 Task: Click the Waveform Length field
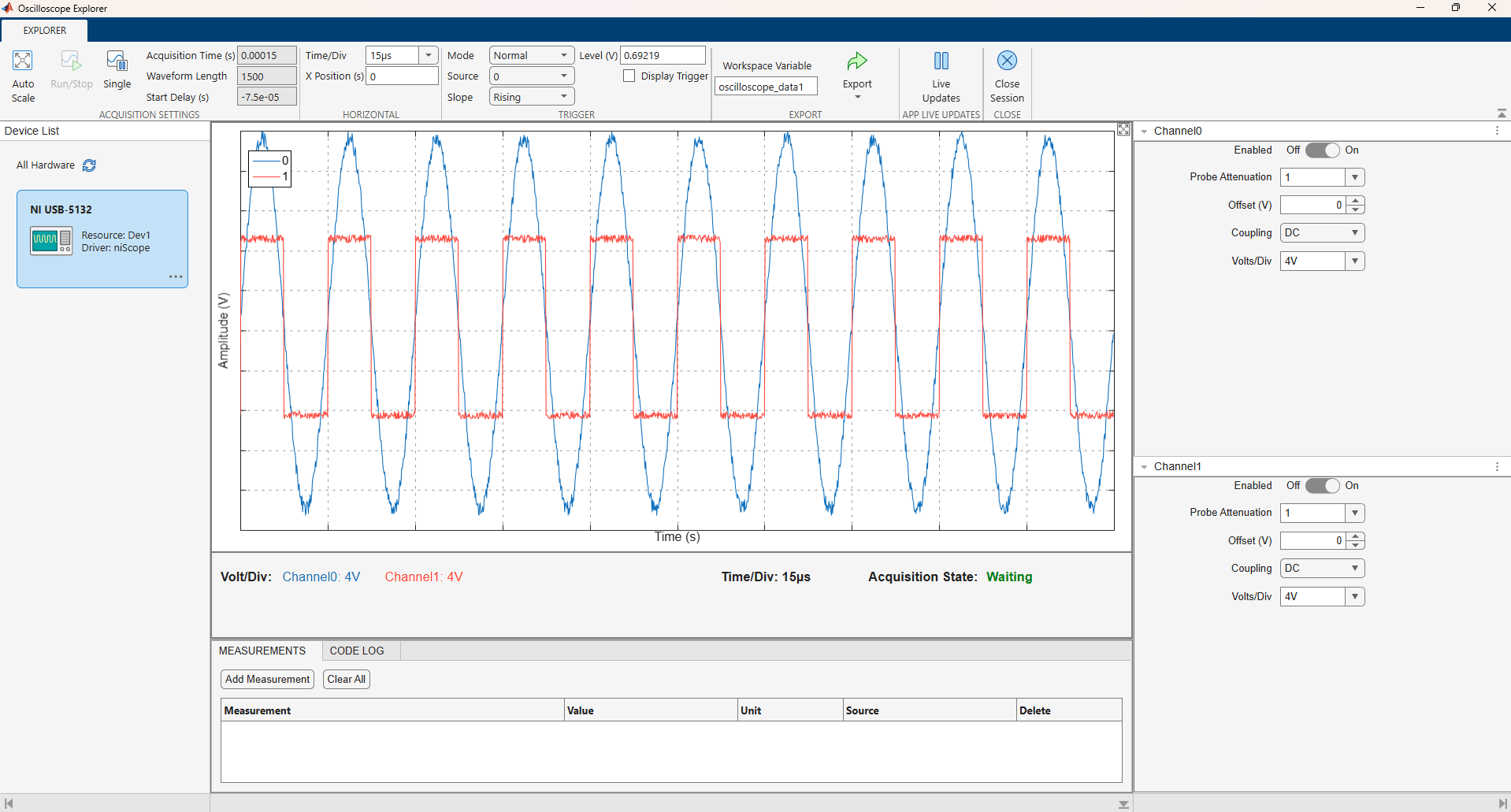pyautogui.click(x=267, y=76)
